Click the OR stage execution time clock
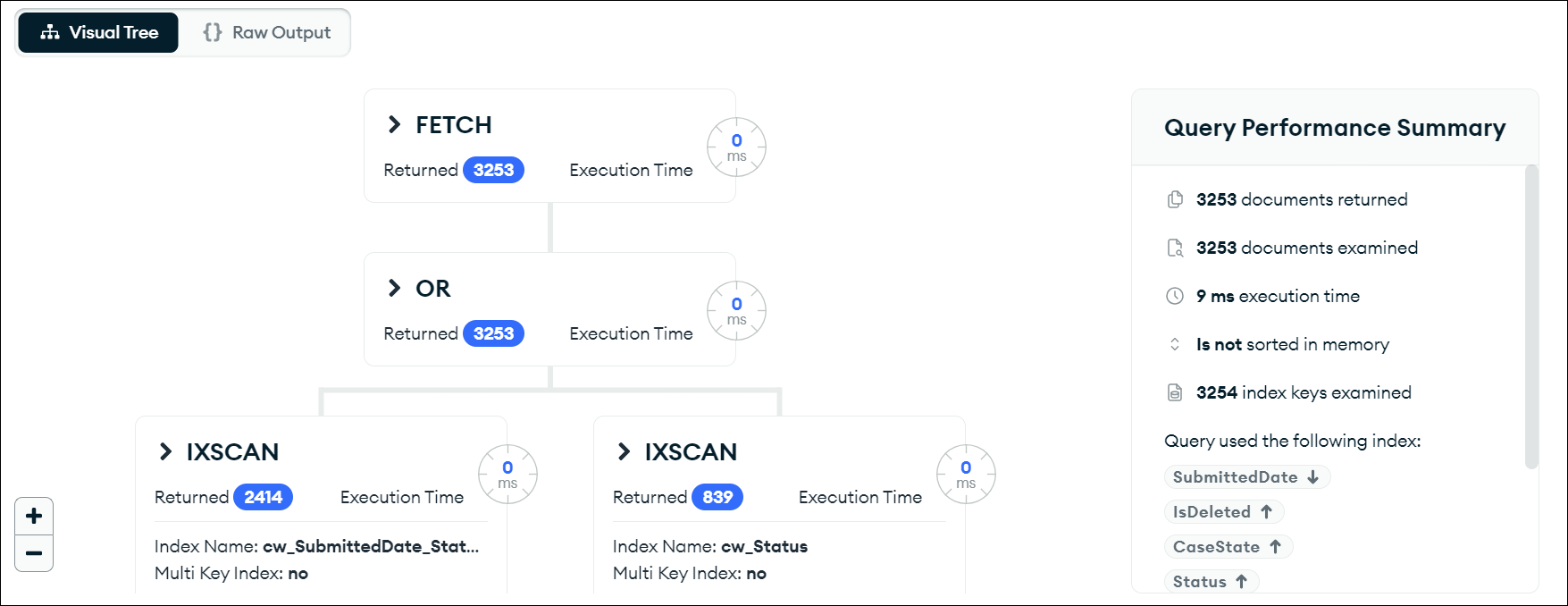 tap(736, 311)
